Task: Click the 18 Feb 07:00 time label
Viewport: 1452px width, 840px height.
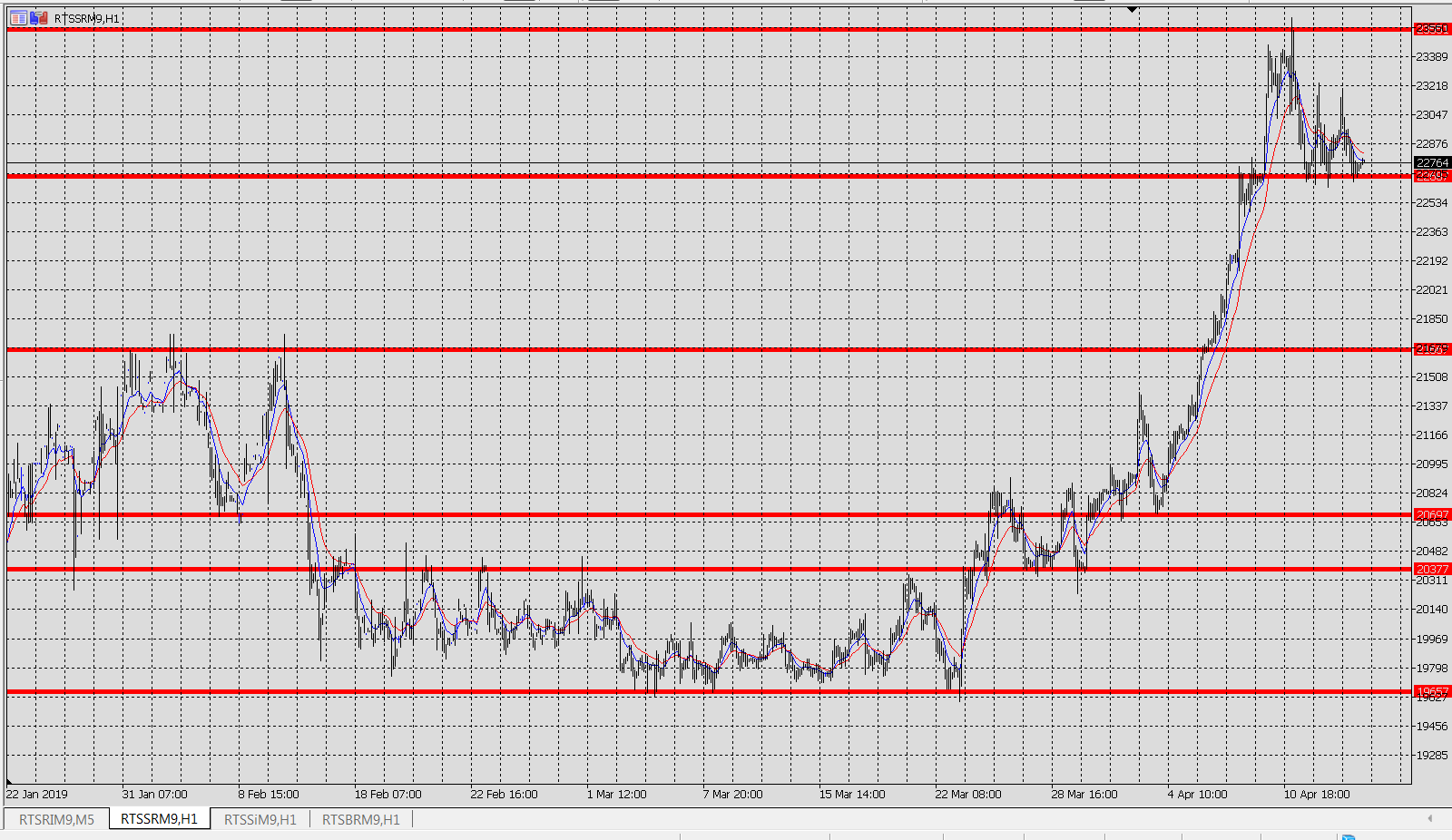Action: [x=388, y=795]
